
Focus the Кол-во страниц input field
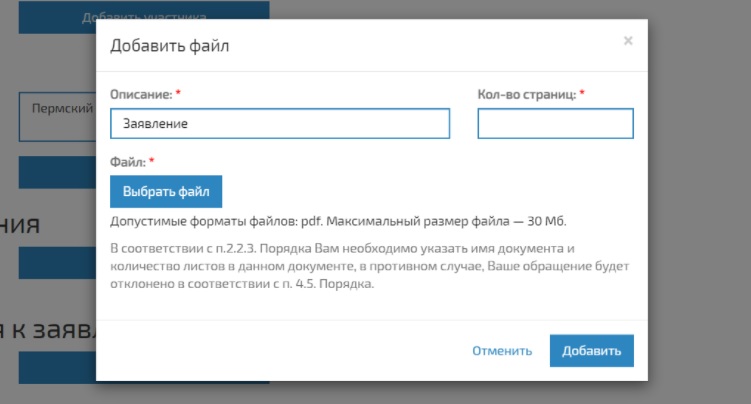pos(556,123)
